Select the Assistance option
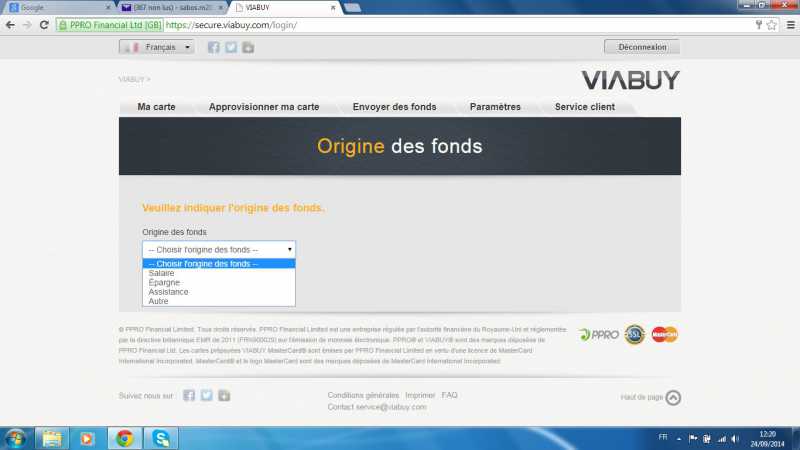This screenshot has width=800, height=450. pos(219,292)
